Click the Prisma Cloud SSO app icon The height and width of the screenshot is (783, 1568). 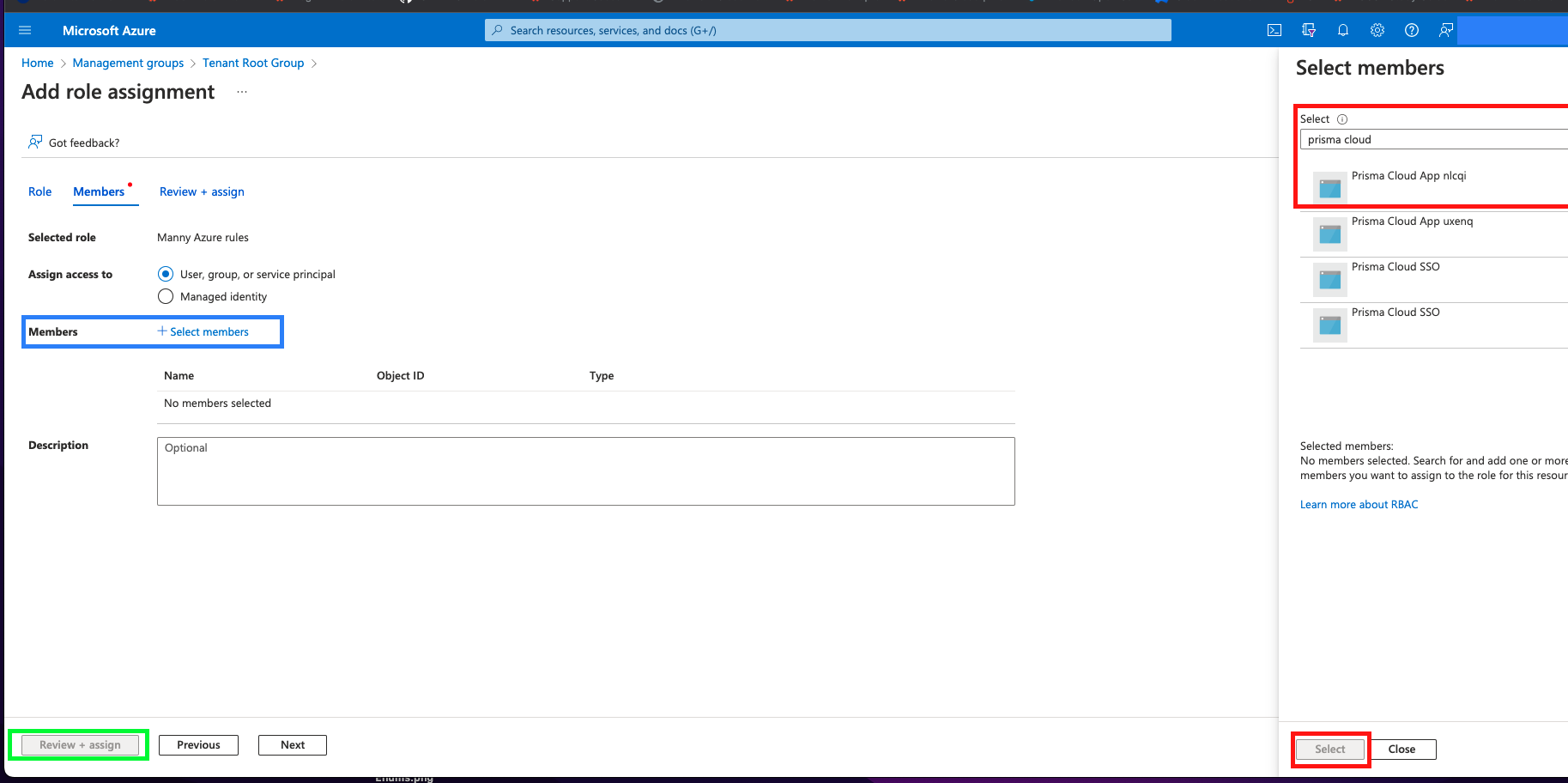coord(1329,279)
